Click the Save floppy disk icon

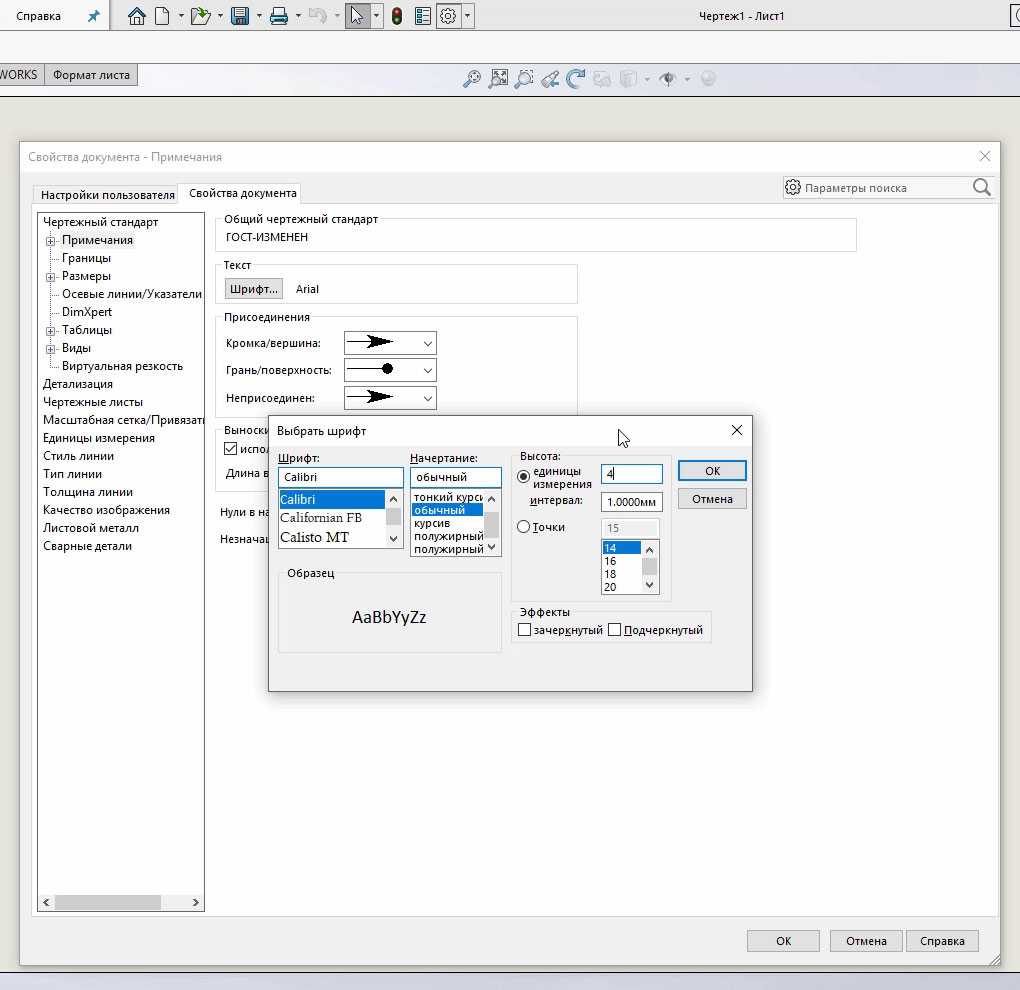[x=240, y=16]
